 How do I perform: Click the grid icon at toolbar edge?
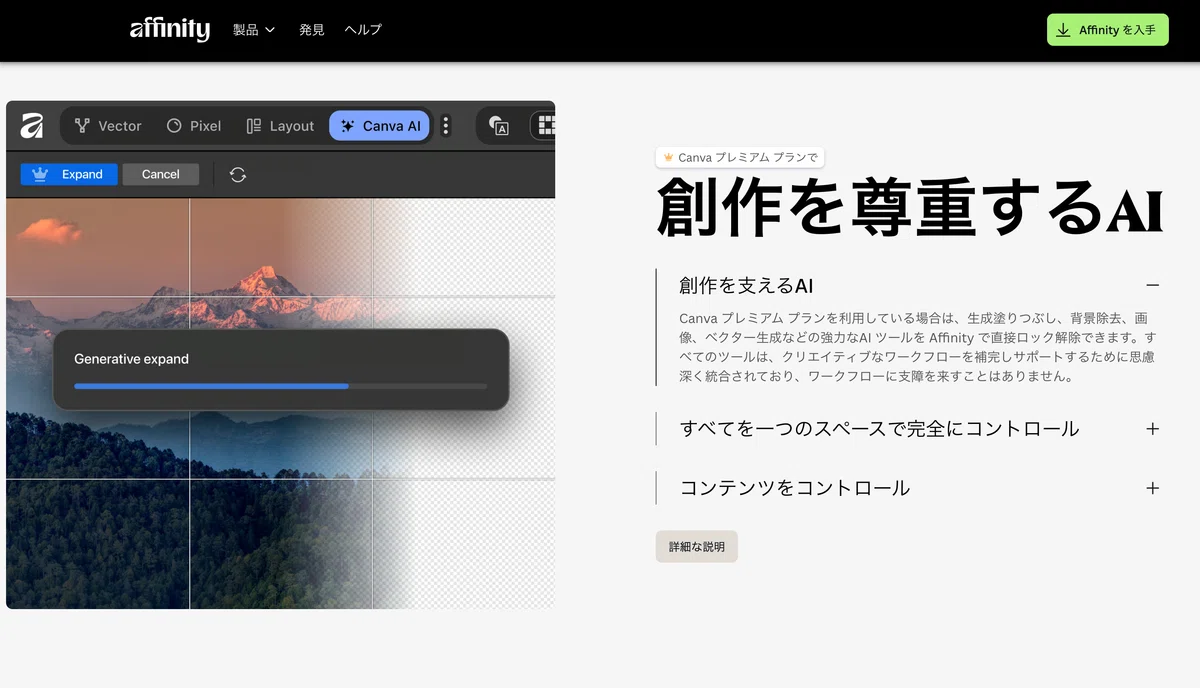(x=546, y=126)
